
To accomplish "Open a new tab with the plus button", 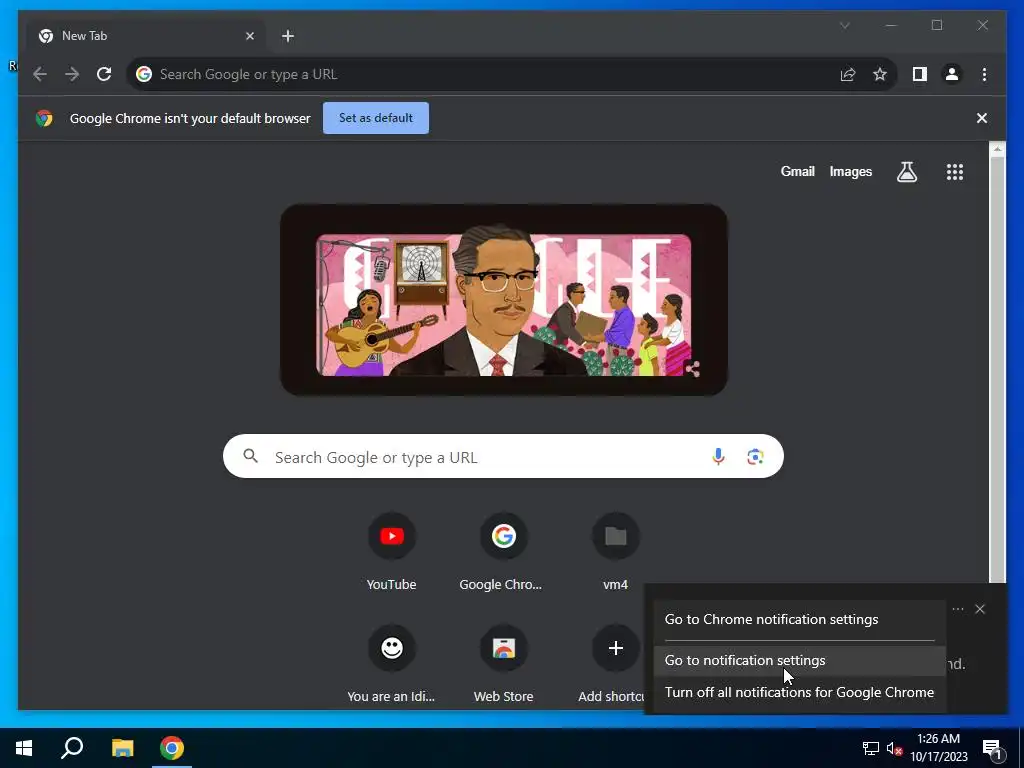I will click(x=288, y=36).
